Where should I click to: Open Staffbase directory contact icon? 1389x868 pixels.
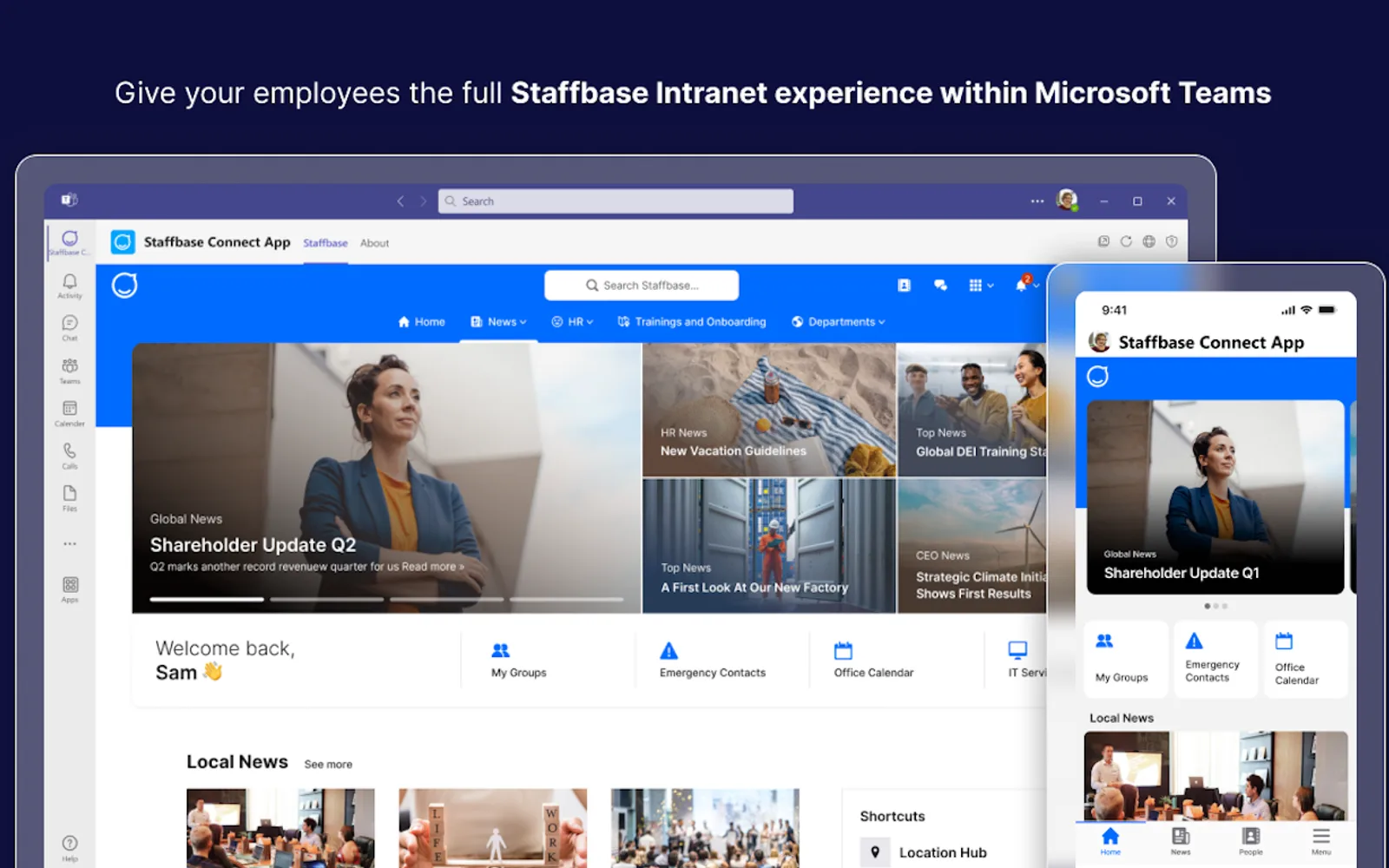click(x=904, y=285)
